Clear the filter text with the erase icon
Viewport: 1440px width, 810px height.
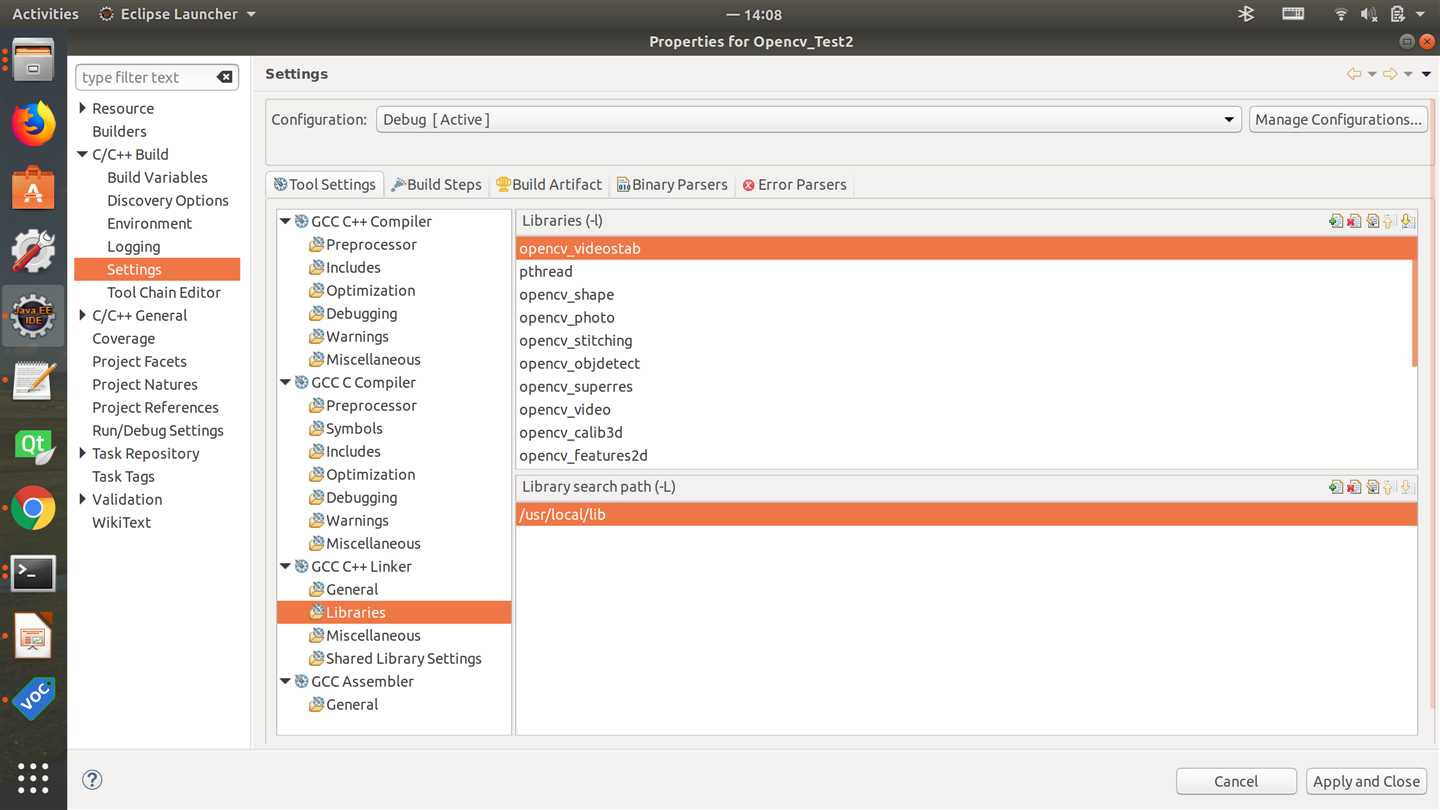click(x=225, y=77)
